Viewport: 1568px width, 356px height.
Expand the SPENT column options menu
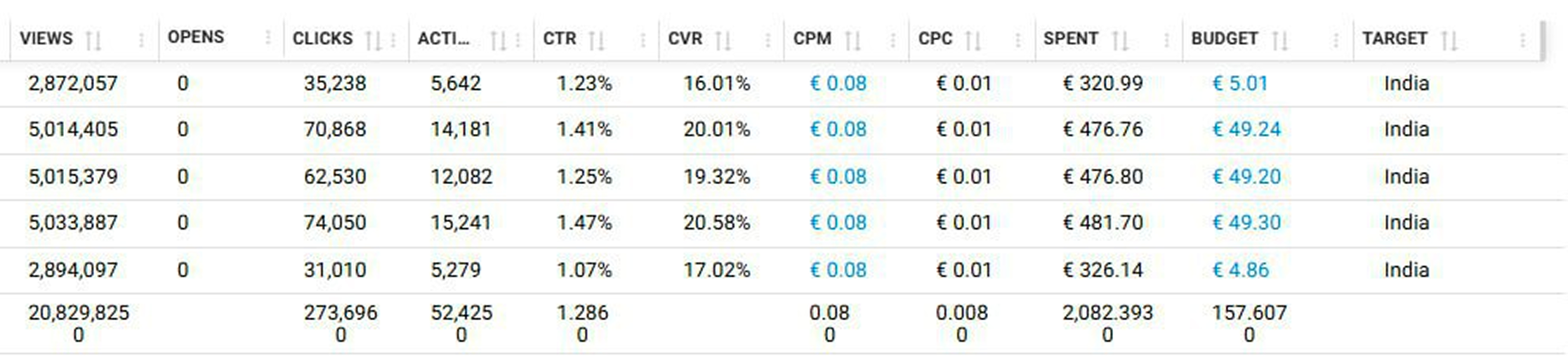pyautogui.click(x=1166, y=41)
